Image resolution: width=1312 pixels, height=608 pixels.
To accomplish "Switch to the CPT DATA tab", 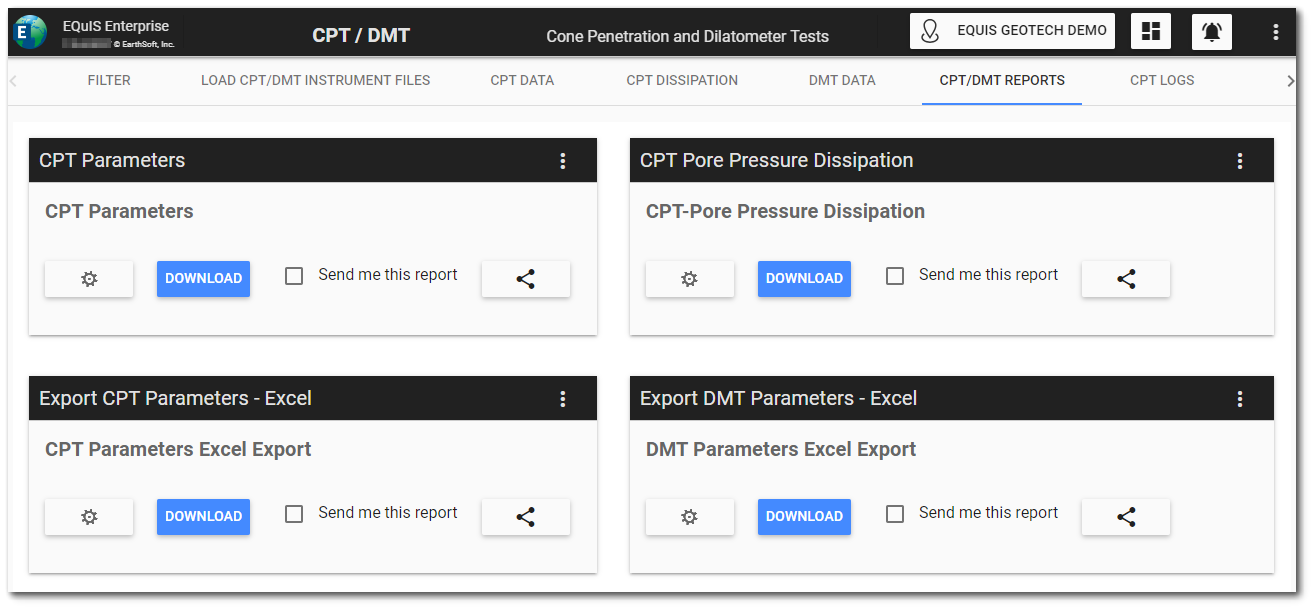I will click(x=521, y=80).
